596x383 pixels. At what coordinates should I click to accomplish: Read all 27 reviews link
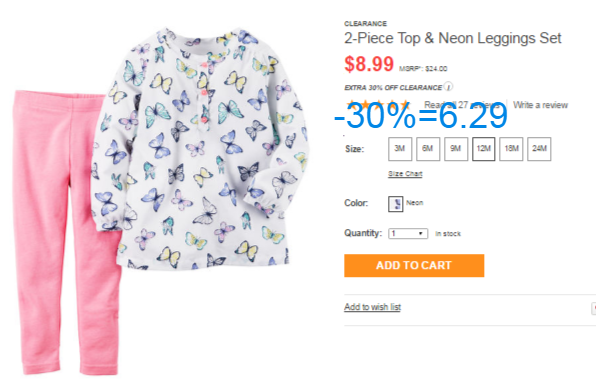[461, 105]
